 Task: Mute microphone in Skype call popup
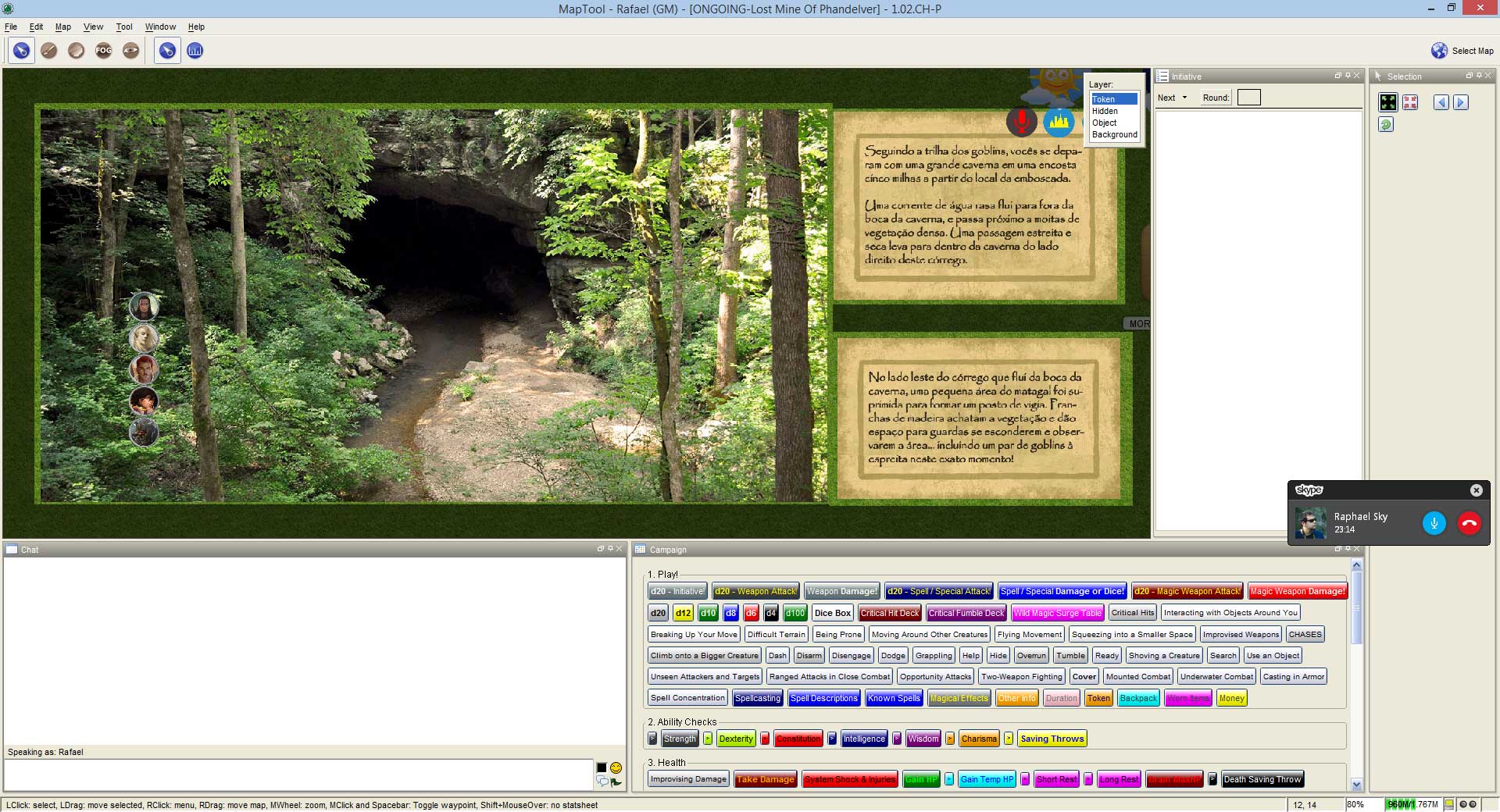[x=1434, y=523]
